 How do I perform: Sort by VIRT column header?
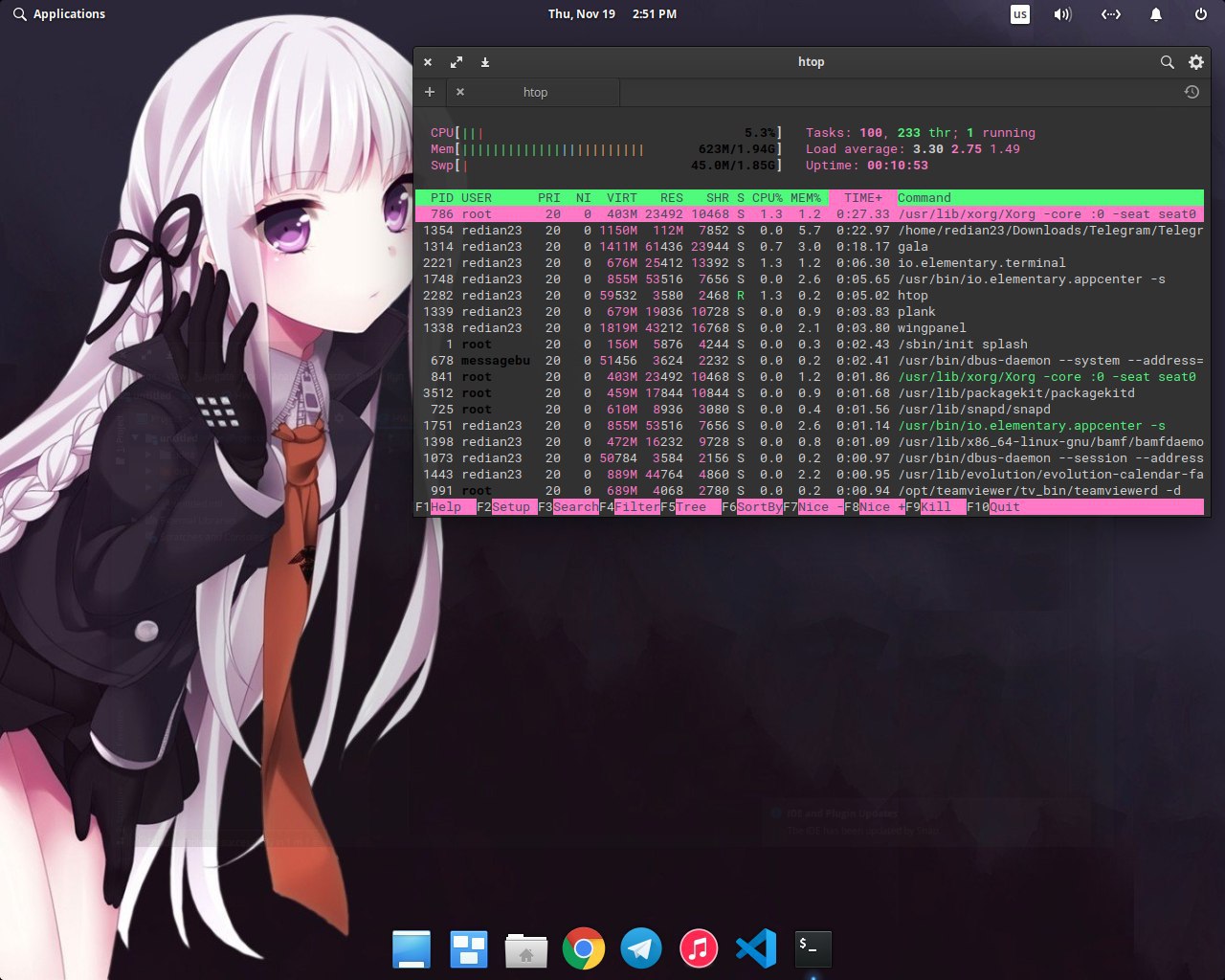click(622, 198)
